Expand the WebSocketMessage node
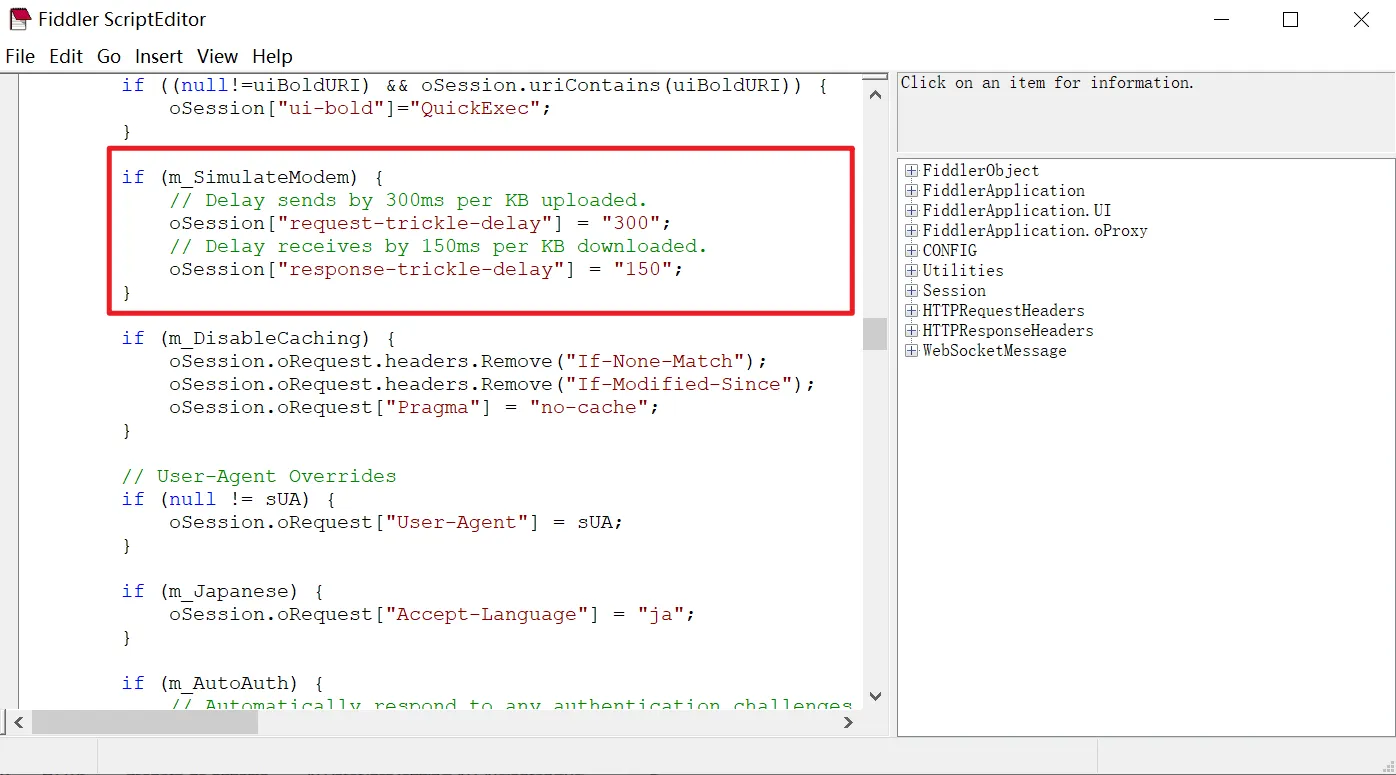This screenshot has height=775, width=1396. 911,351
